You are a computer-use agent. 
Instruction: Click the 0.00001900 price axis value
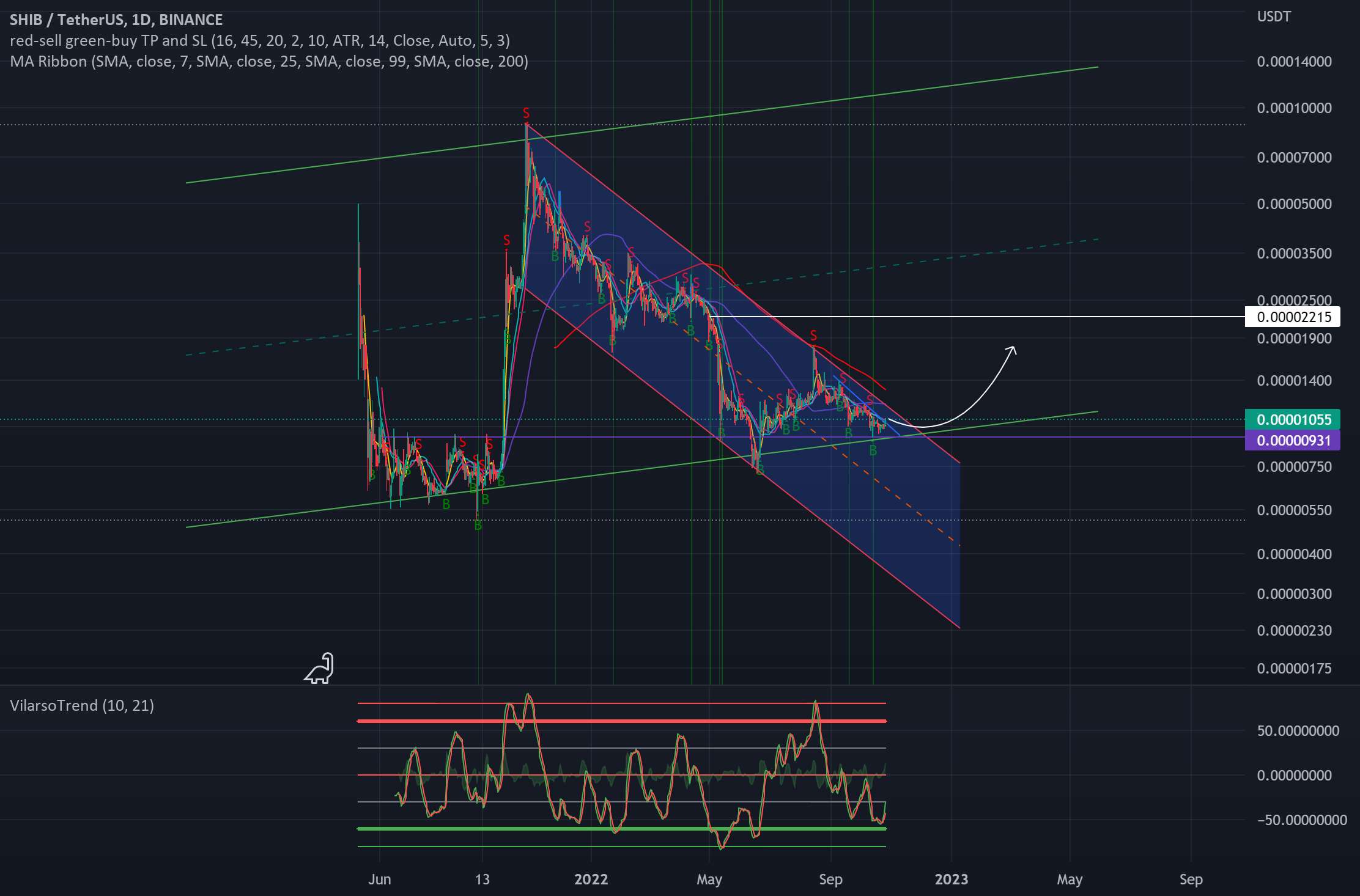[1294, 339]
